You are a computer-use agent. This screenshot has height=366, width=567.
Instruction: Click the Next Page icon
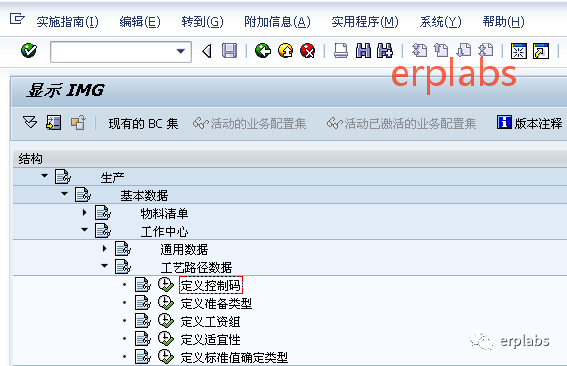pos(464,50)
